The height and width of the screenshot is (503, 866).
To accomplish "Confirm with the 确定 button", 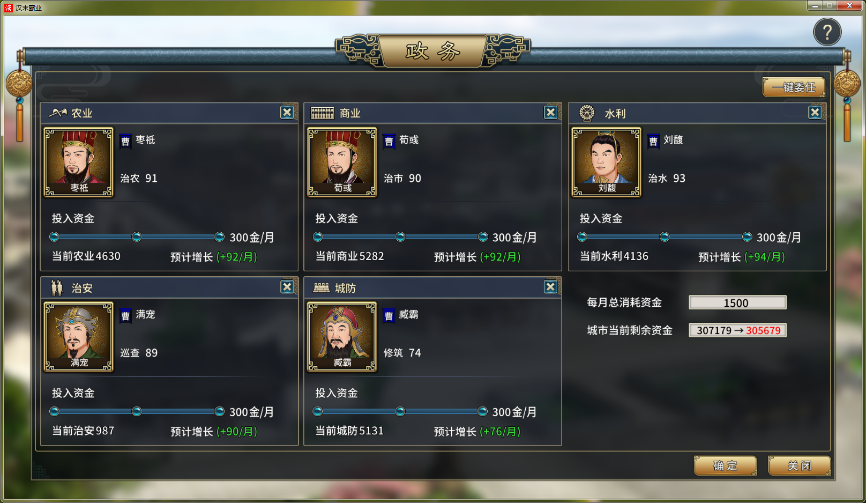I will click(x=725, y=465).
